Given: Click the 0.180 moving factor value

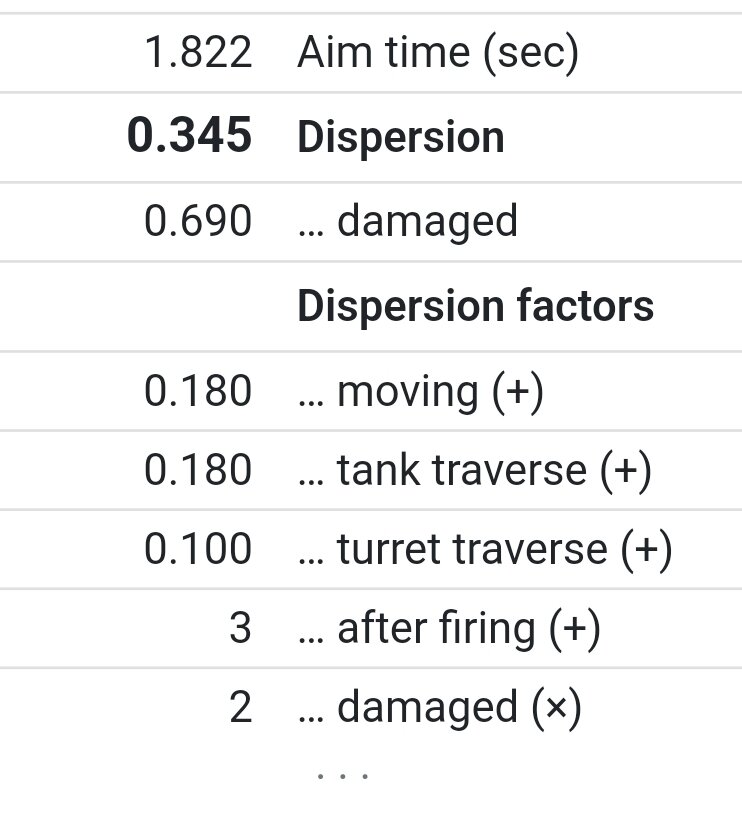Looking at the screenshot, I should pyautogui.click(x=198, y=391).
